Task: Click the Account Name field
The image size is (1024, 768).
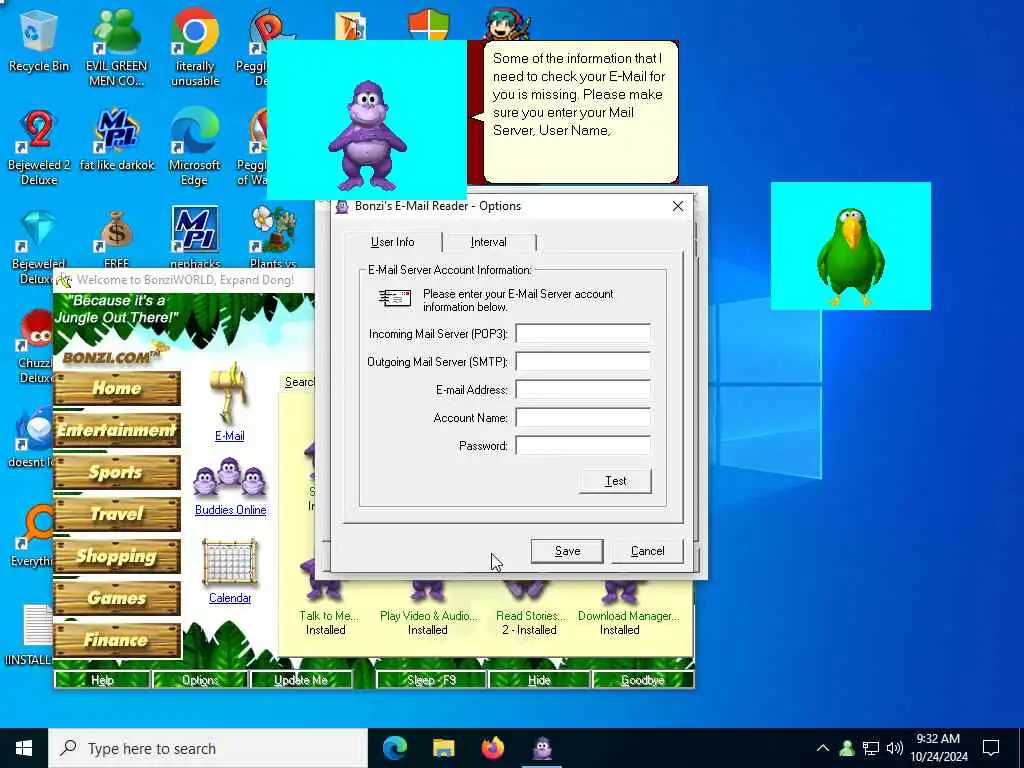Action: coord(583,418)
